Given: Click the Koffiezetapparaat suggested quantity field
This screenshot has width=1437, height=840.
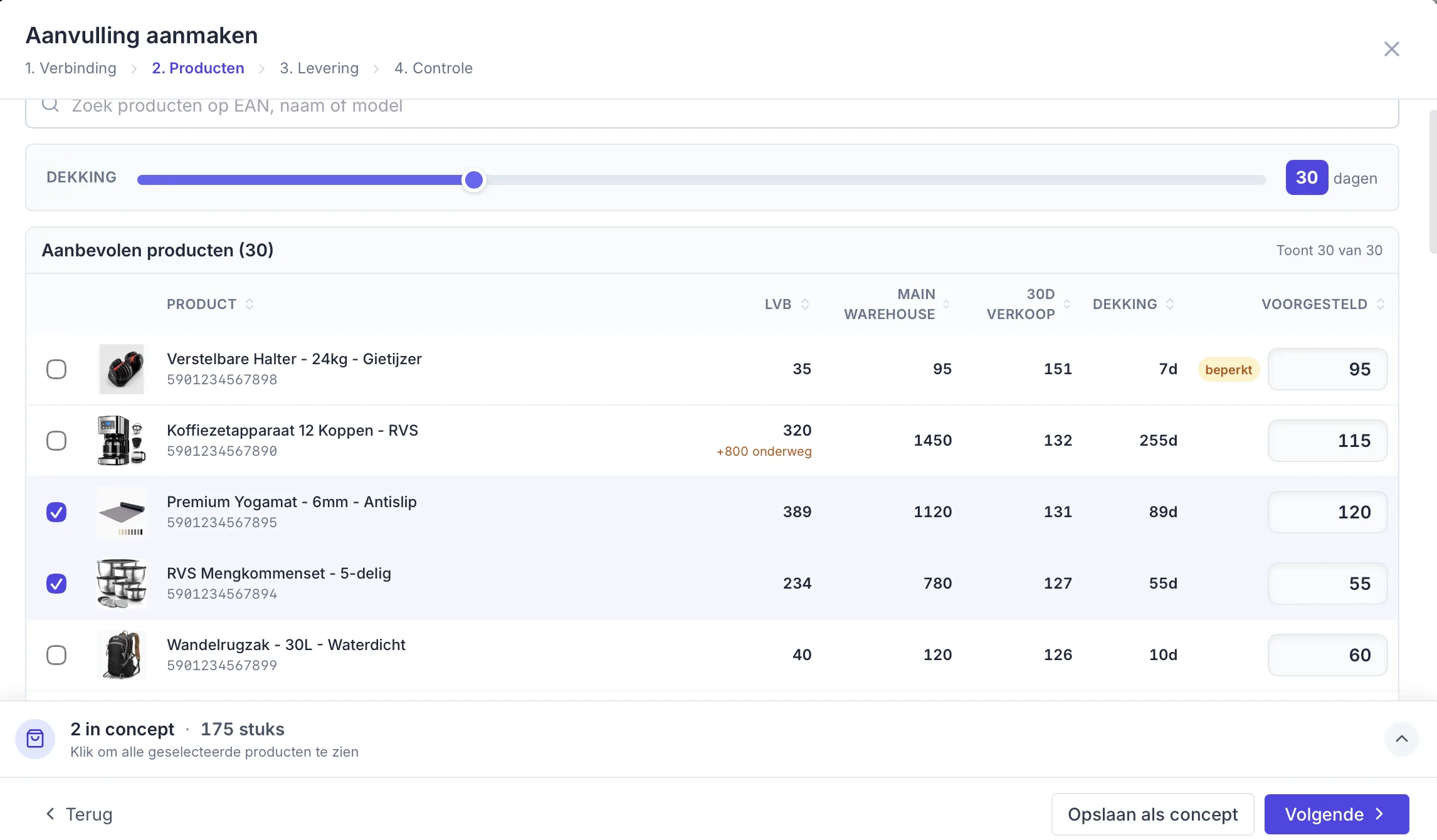Looking at the screenshot, I should (1327, 441).
